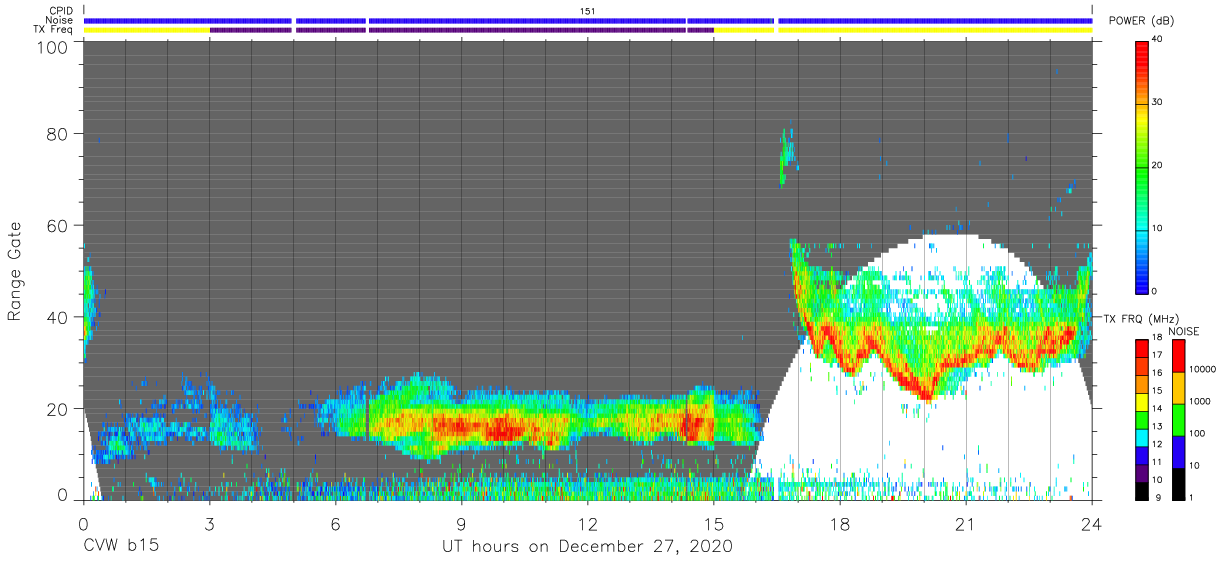Click the 'POWER (dB)' colorbar title

pyautogui.click(x=1142, y=21)
